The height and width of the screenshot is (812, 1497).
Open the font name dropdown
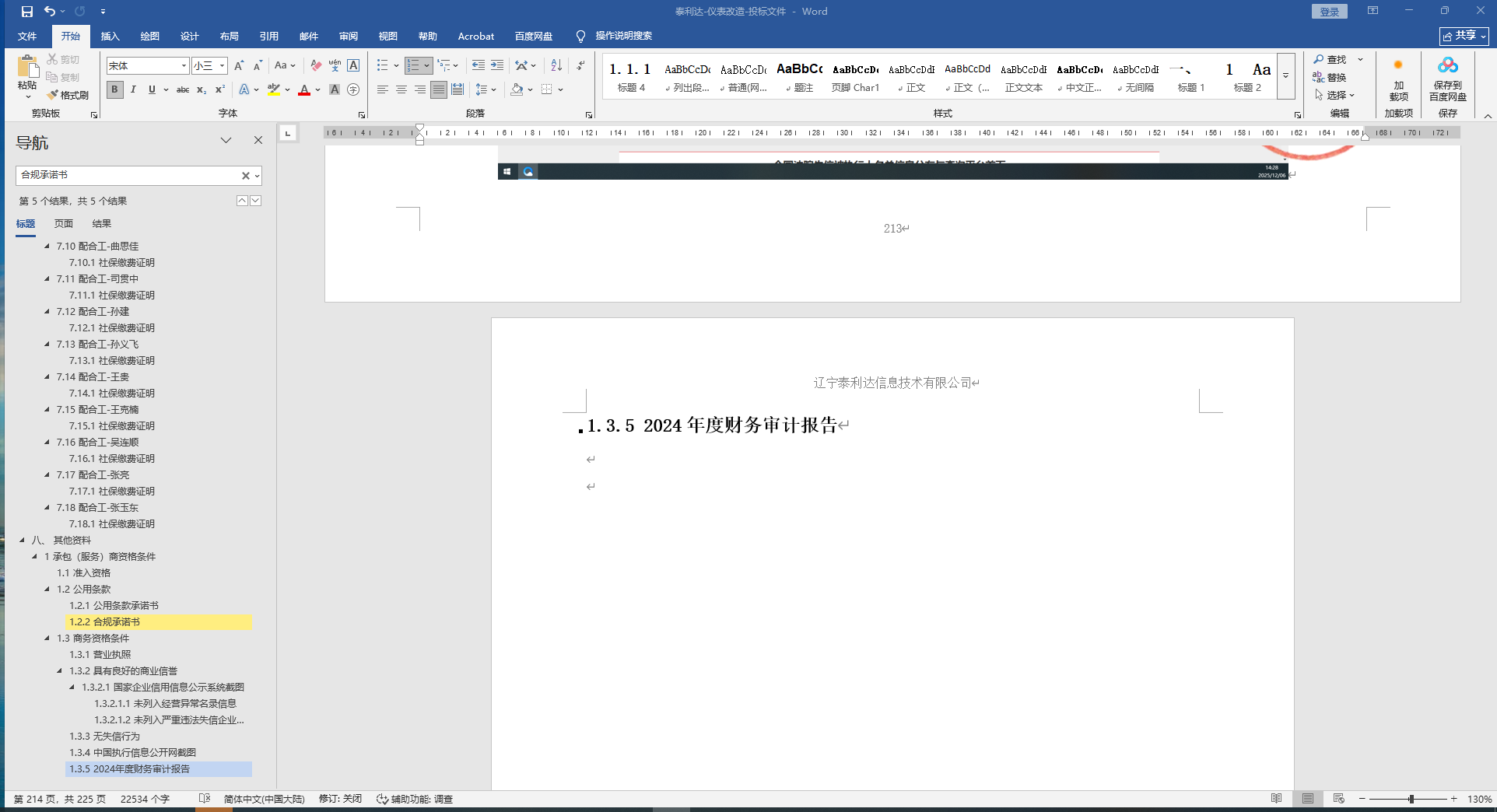click(184, 66)
